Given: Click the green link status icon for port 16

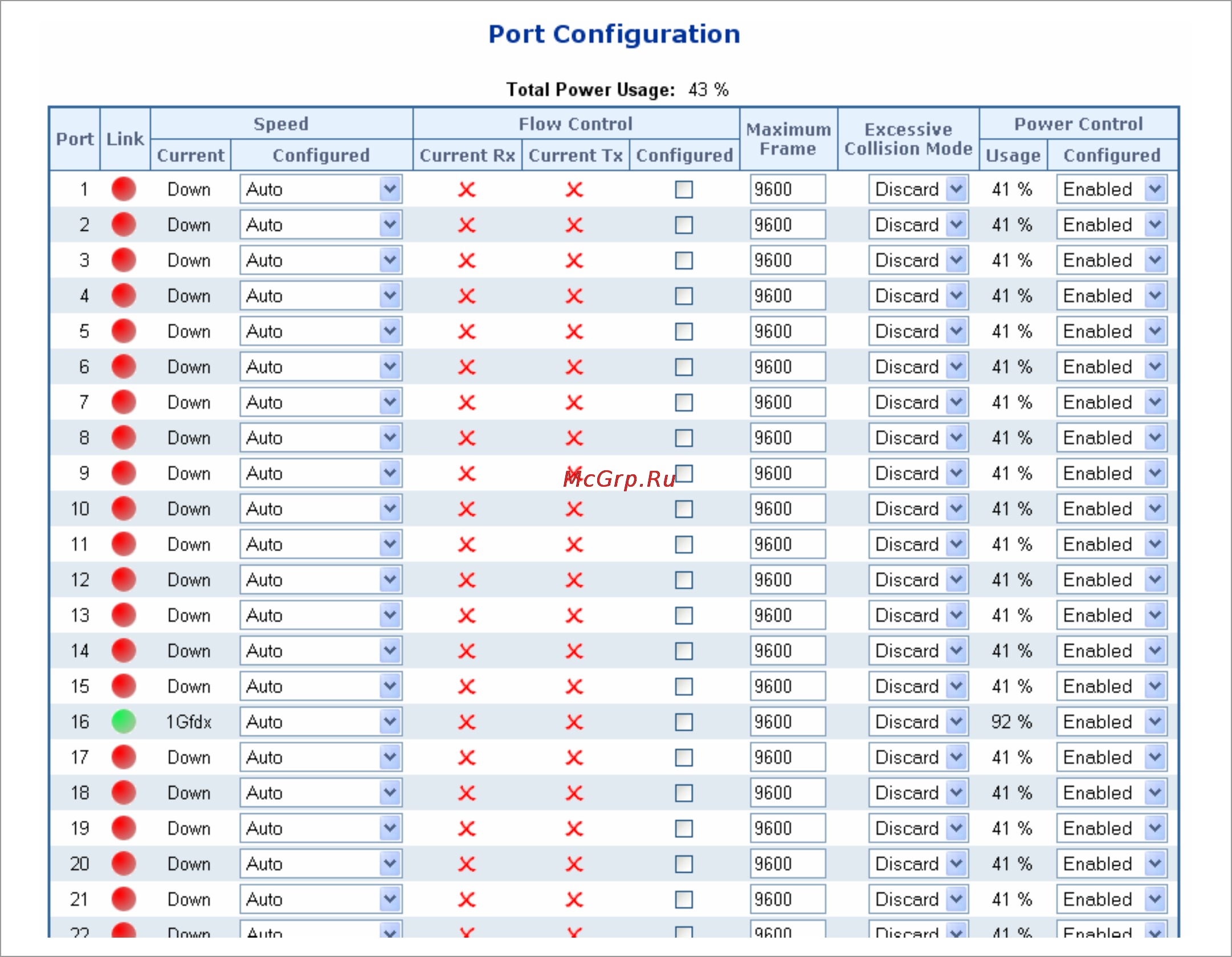Looking at the screenshot, I should (x=124, y=722).
